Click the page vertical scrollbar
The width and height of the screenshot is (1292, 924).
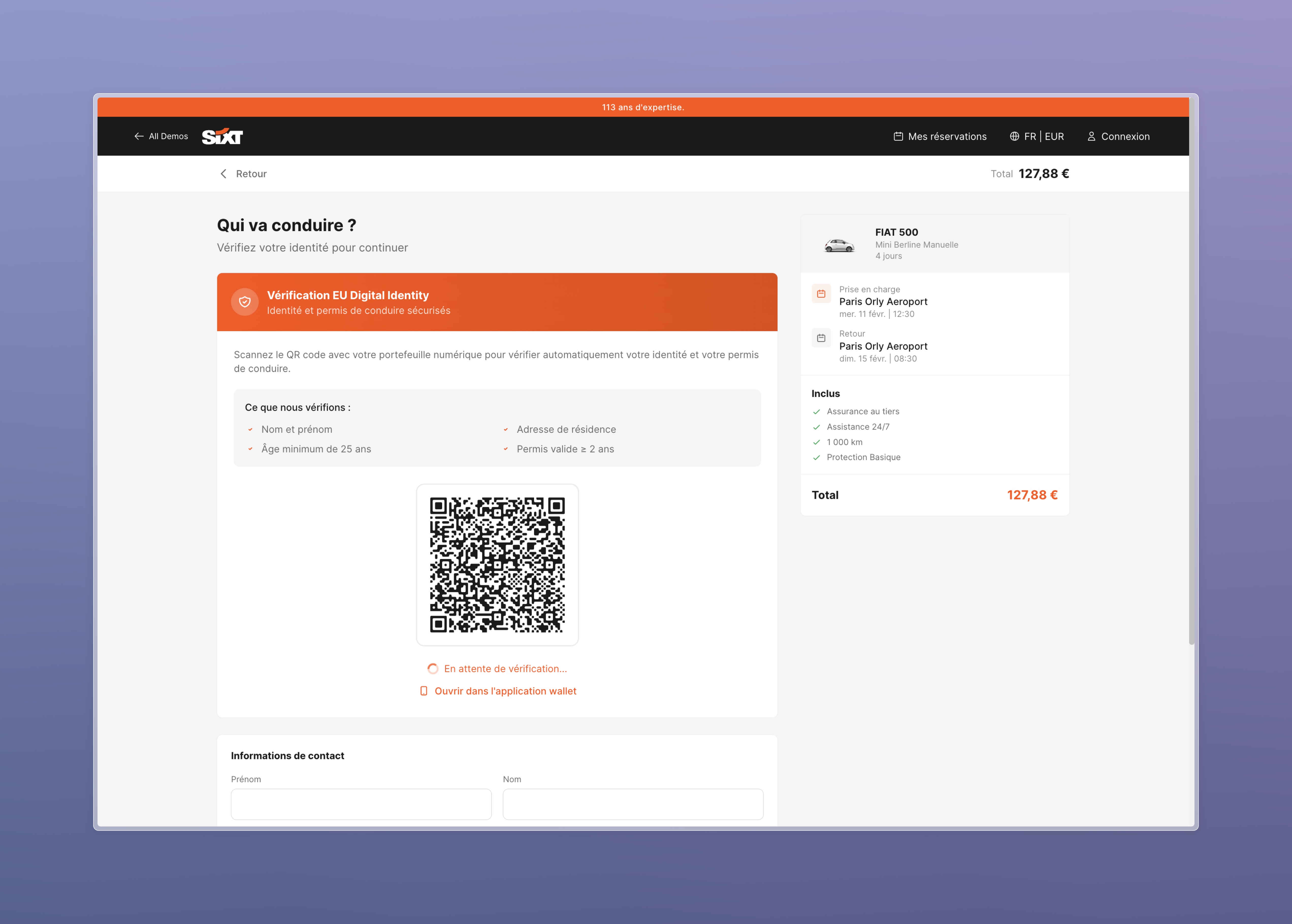(1192, 371)
